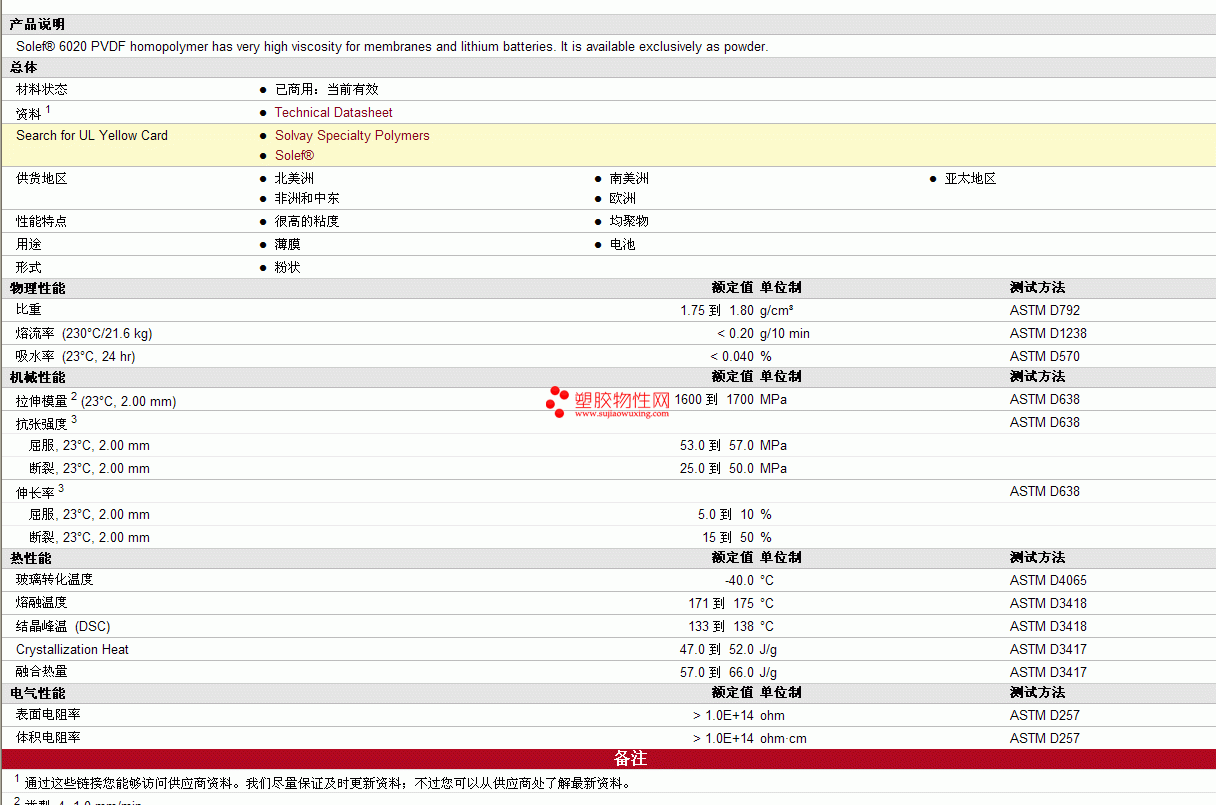Viewport: 1216px width, 805px height.
Task: Click the Crystallization Heat label
Action: [72, 650]
